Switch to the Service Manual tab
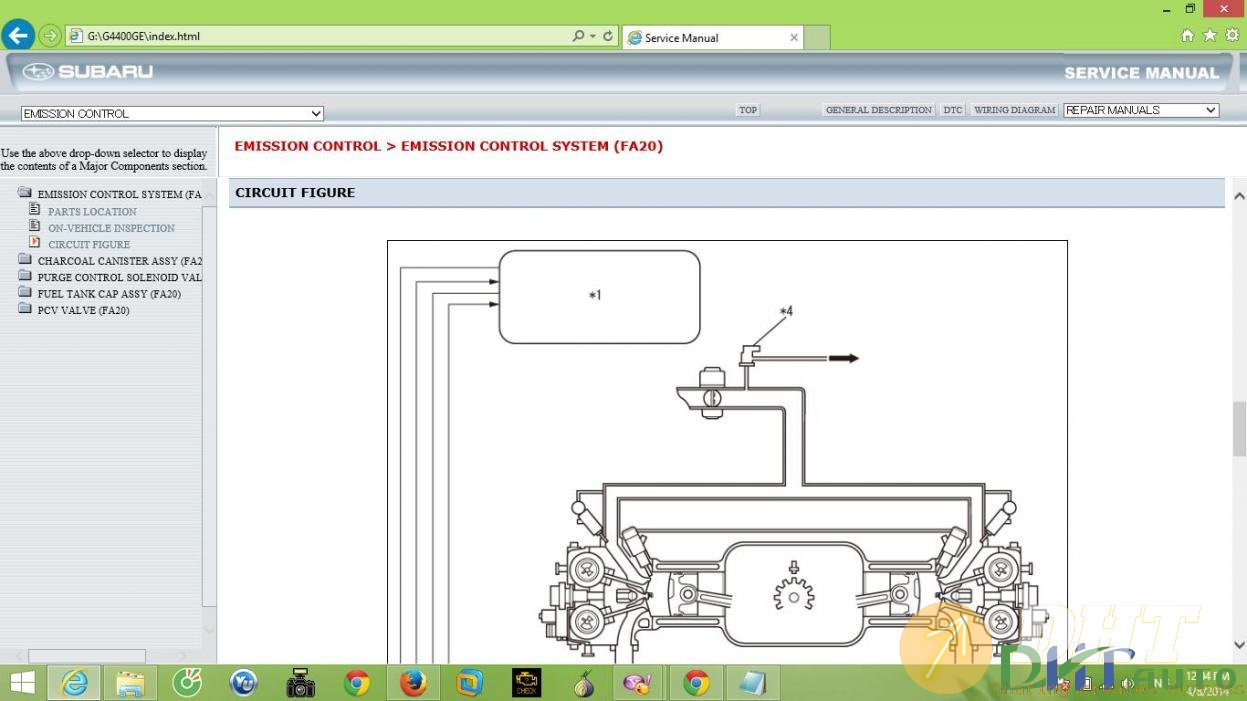 tap(712, 38)
